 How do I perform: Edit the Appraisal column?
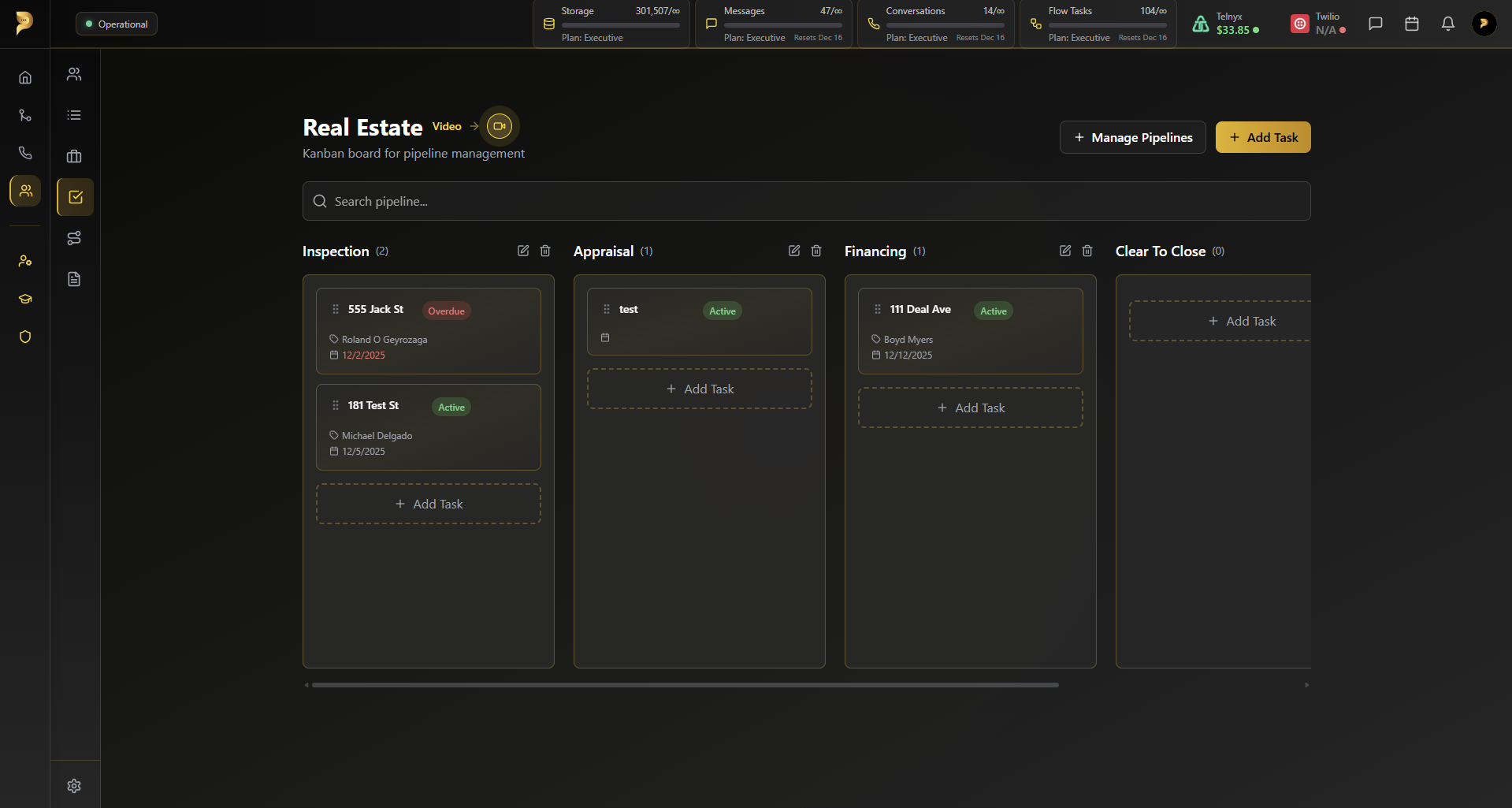coord(794,251)
